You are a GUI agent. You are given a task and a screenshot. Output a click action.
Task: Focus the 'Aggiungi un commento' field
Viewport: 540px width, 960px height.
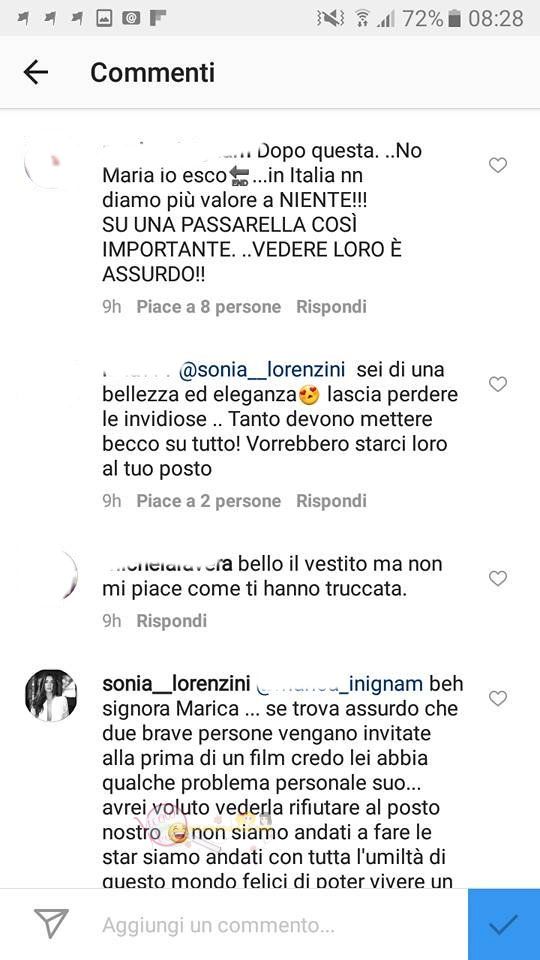point(269,924)
